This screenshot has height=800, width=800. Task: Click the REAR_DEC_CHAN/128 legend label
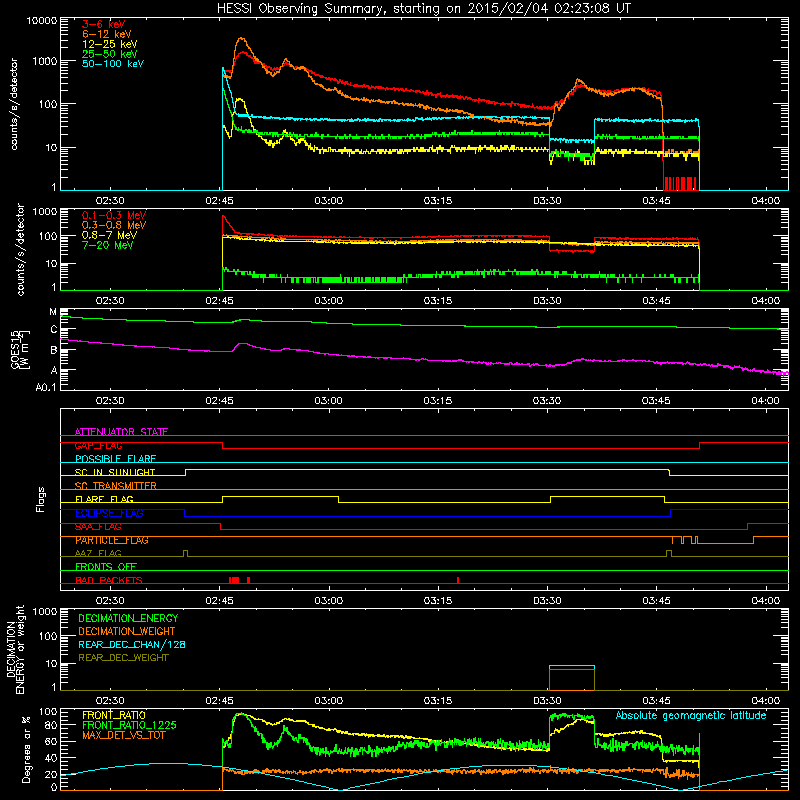point(132,644)
